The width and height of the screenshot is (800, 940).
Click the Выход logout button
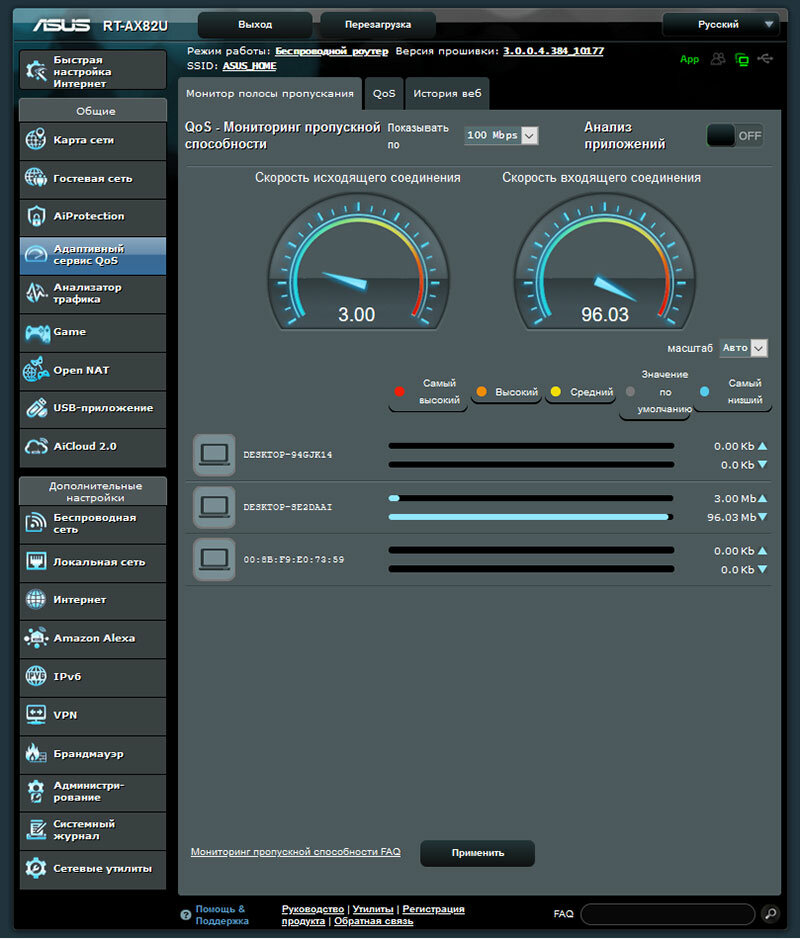coord(255,25)
